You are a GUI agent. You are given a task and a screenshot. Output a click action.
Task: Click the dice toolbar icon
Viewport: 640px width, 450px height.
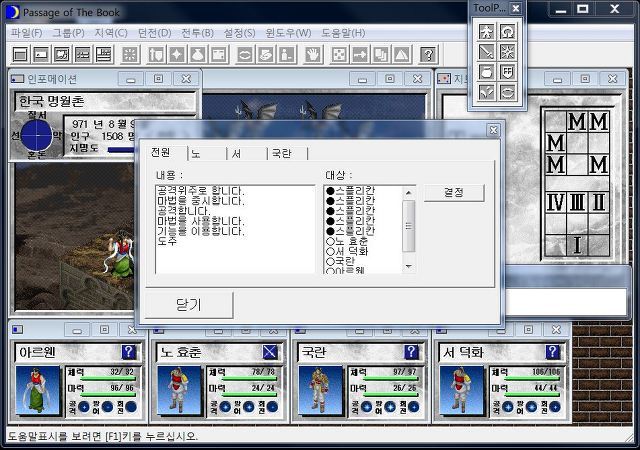[340, 54]
